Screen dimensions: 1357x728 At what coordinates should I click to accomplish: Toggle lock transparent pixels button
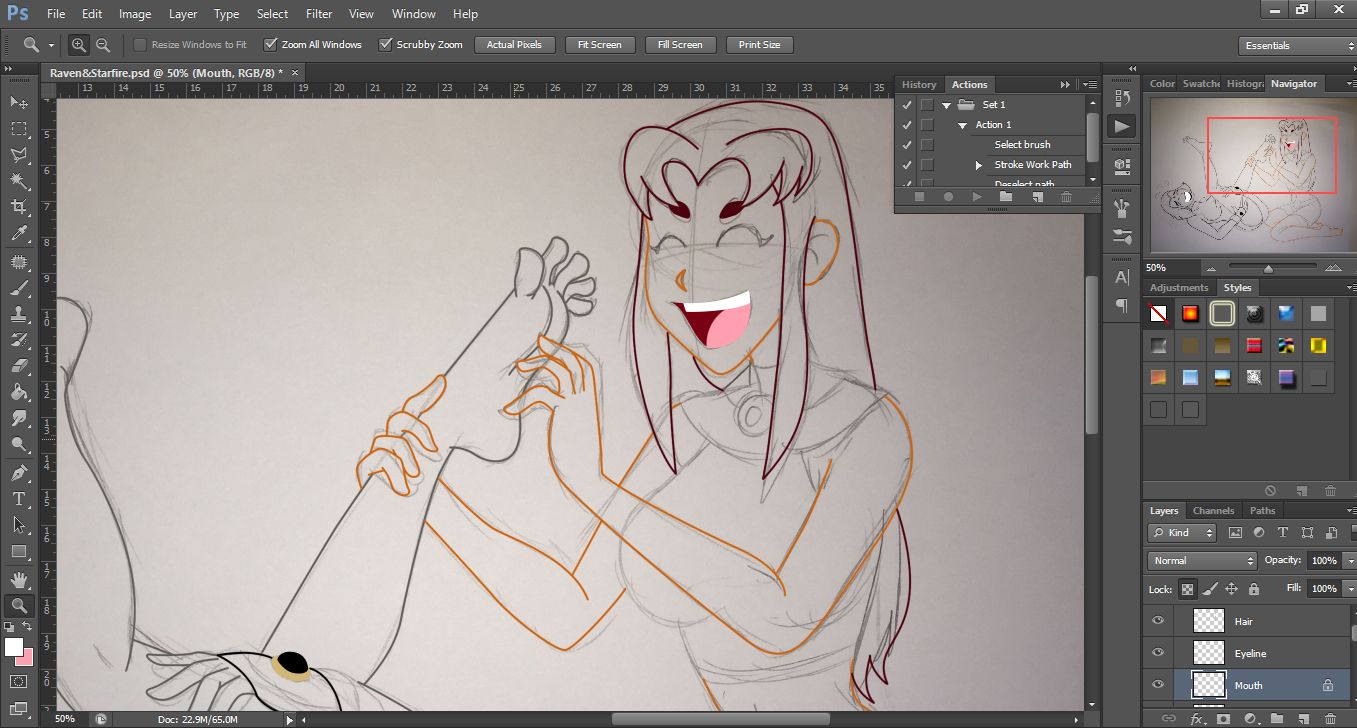click(x=1187, y=588)
